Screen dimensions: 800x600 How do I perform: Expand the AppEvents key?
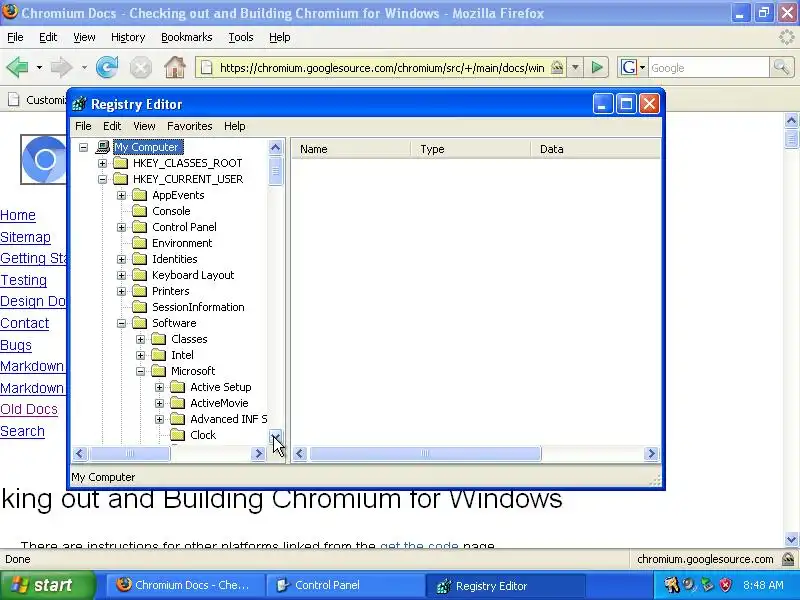point(121,195)
